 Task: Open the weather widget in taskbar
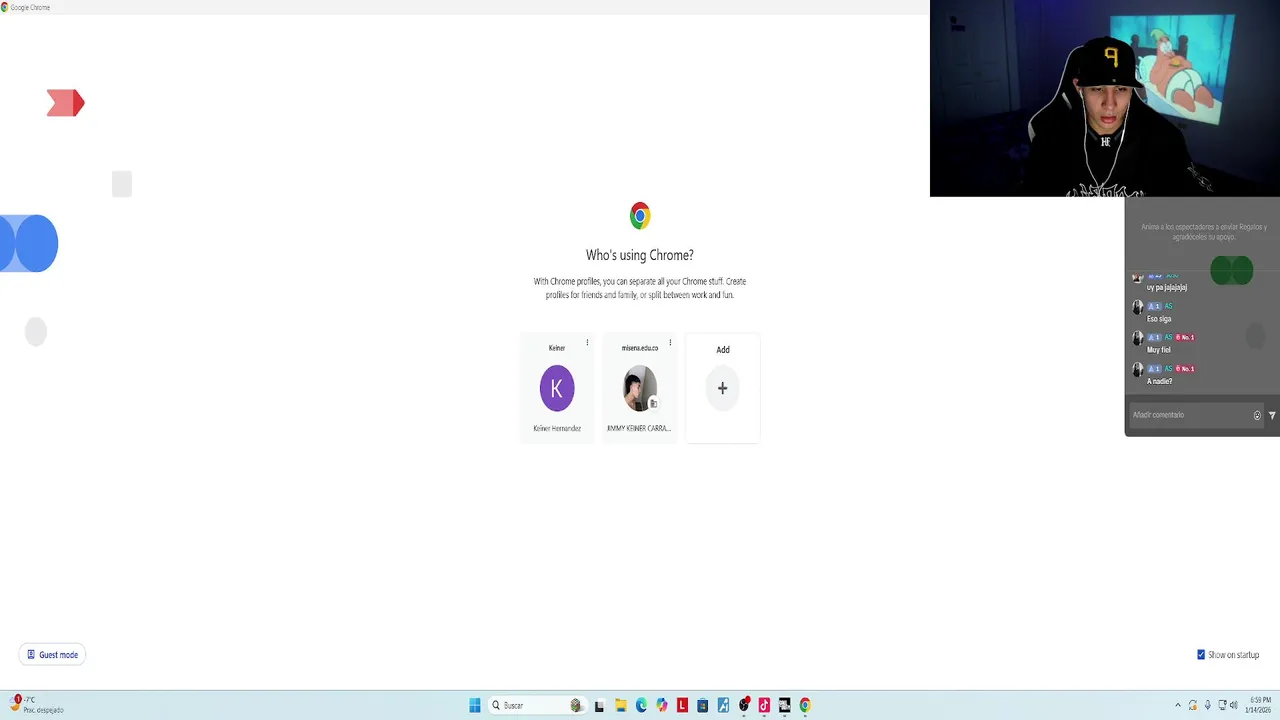pyautogui.click(x=35, y=705)
